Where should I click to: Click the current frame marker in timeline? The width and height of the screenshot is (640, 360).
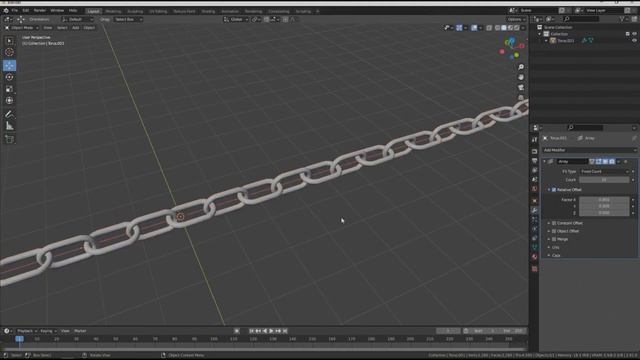pos(19,339)
